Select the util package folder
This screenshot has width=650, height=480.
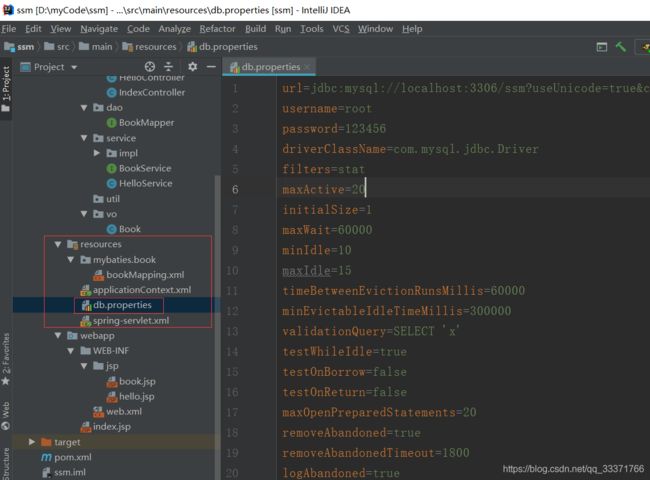pos(107,199)
